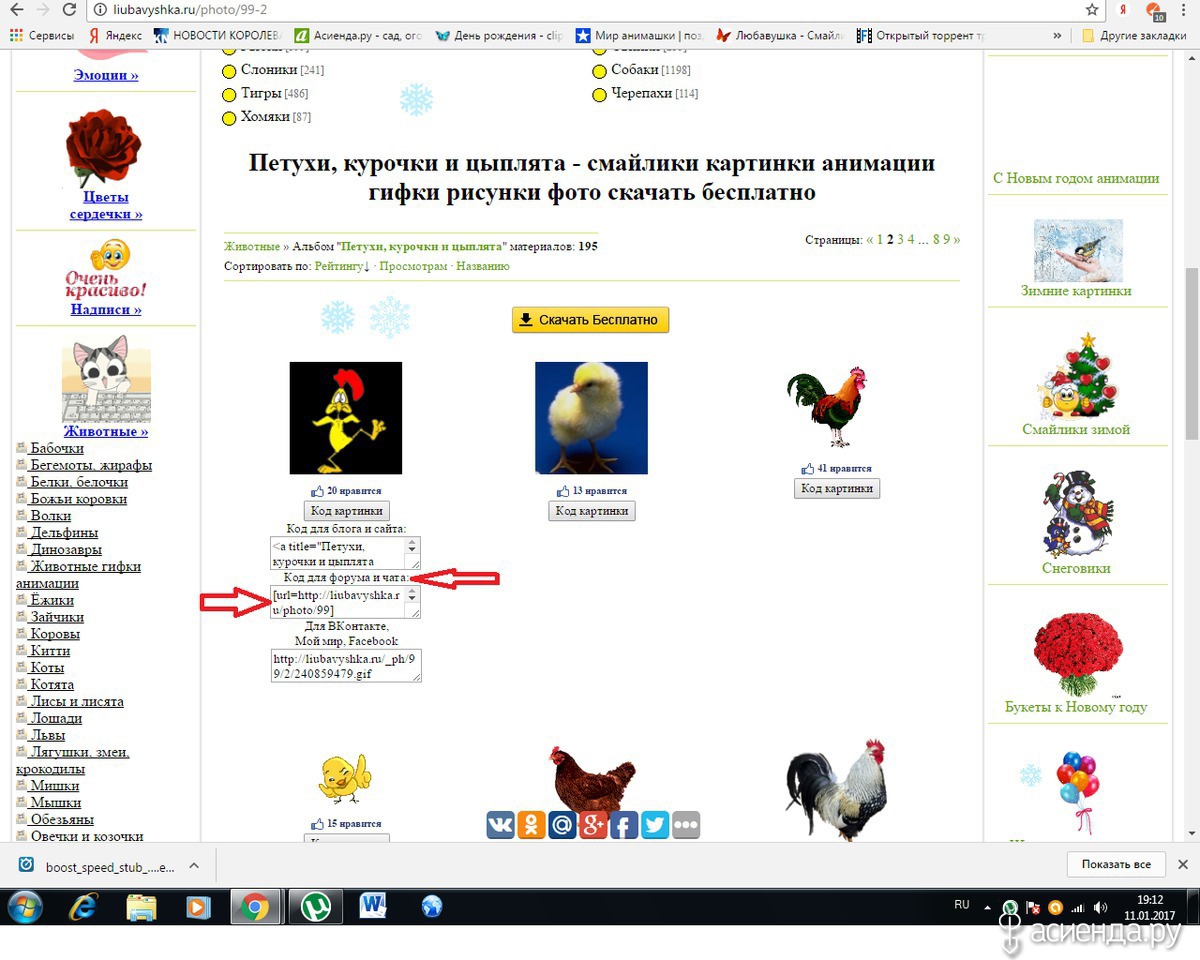The height and width of the screenshot is (960, 1200).
Task: Open Windows Explorer folder in taskbar
Action: 141,907
